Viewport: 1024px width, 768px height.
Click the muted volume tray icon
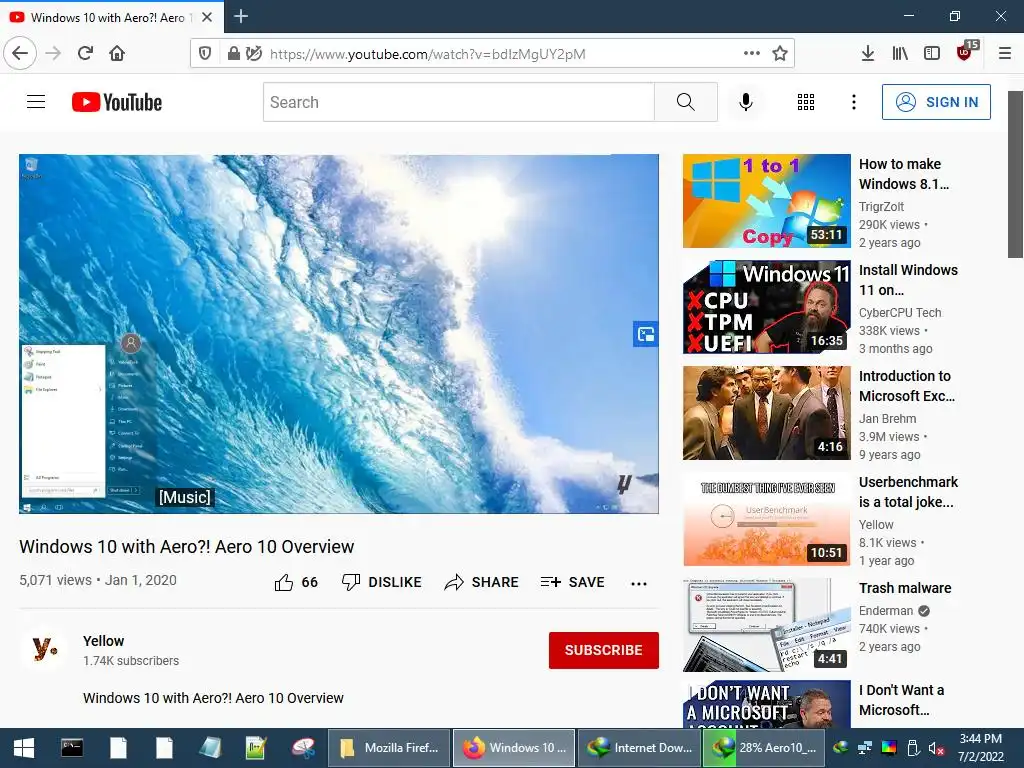pyautogui.click(x=936, y=748)
